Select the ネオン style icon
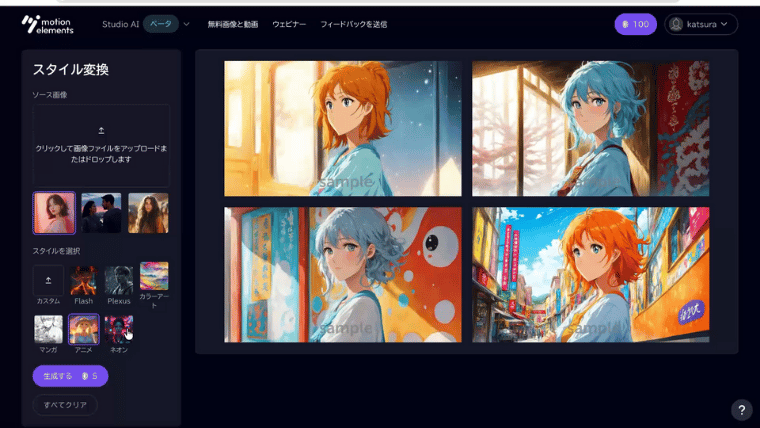This screenshot has width=760, height=428. click(119, 329)
